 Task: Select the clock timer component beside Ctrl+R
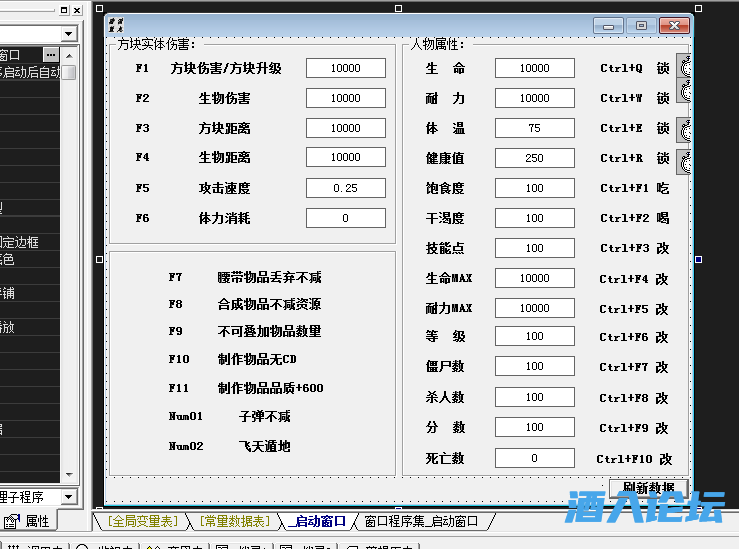click(x=684, y=159)
